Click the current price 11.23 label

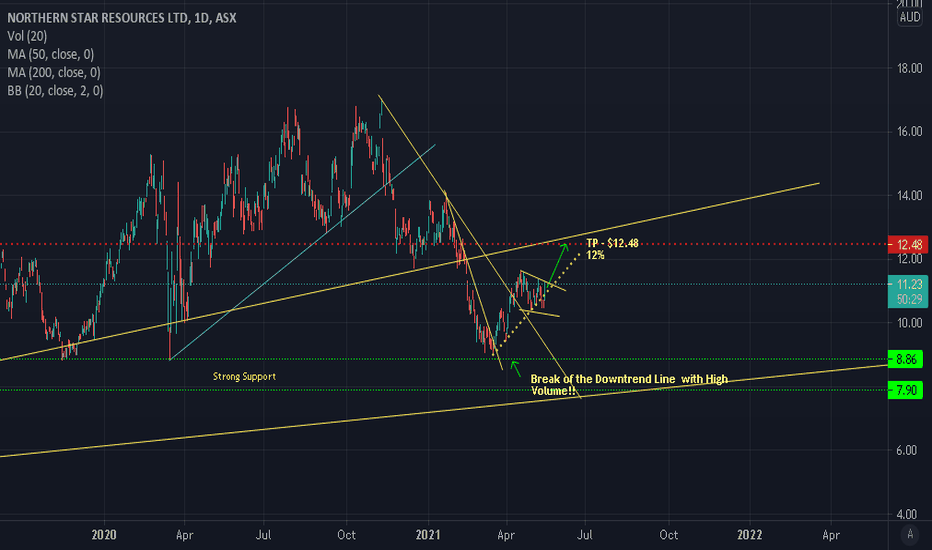908,284
